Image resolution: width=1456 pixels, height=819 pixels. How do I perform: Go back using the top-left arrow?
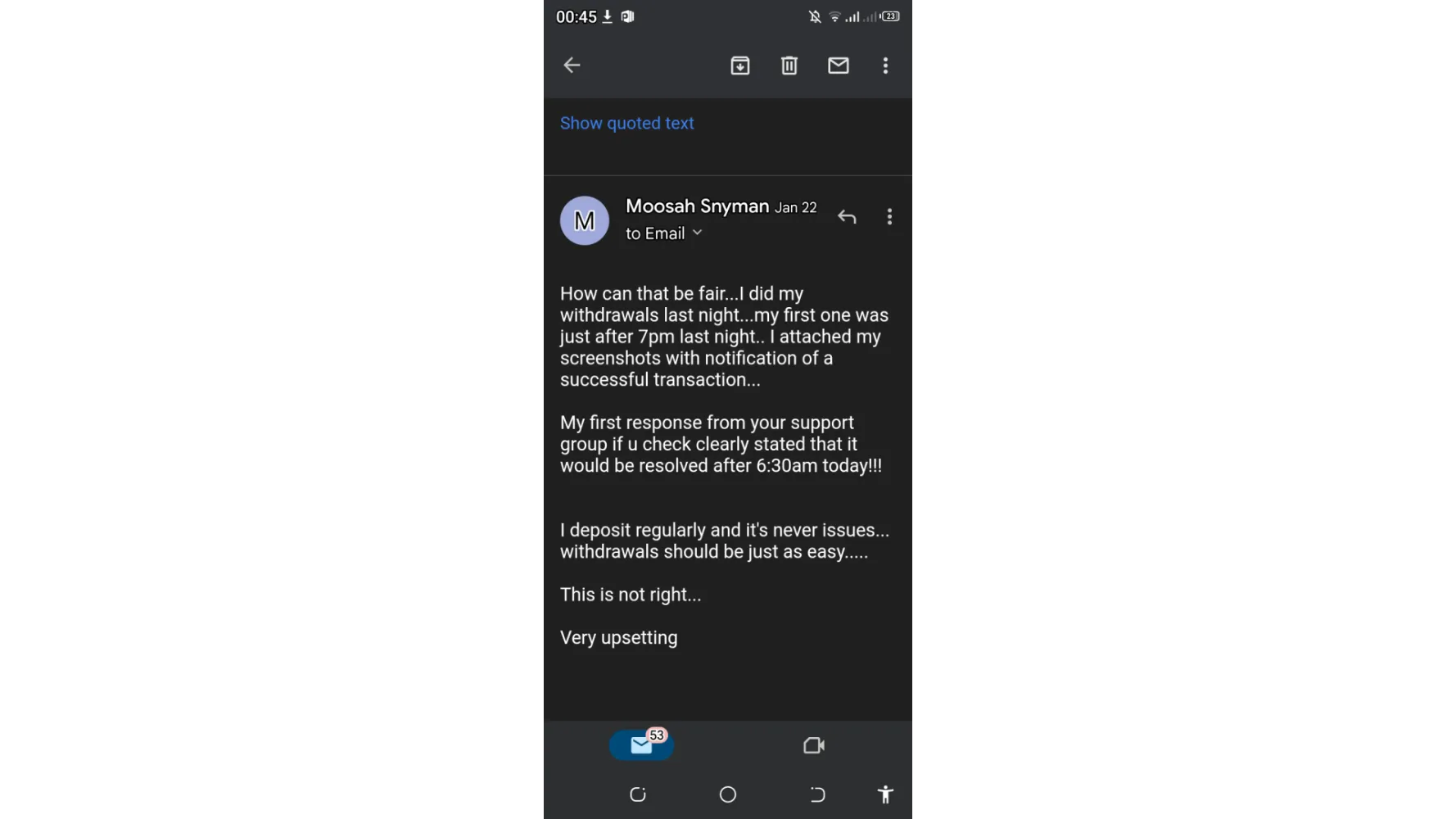(572, 66)
